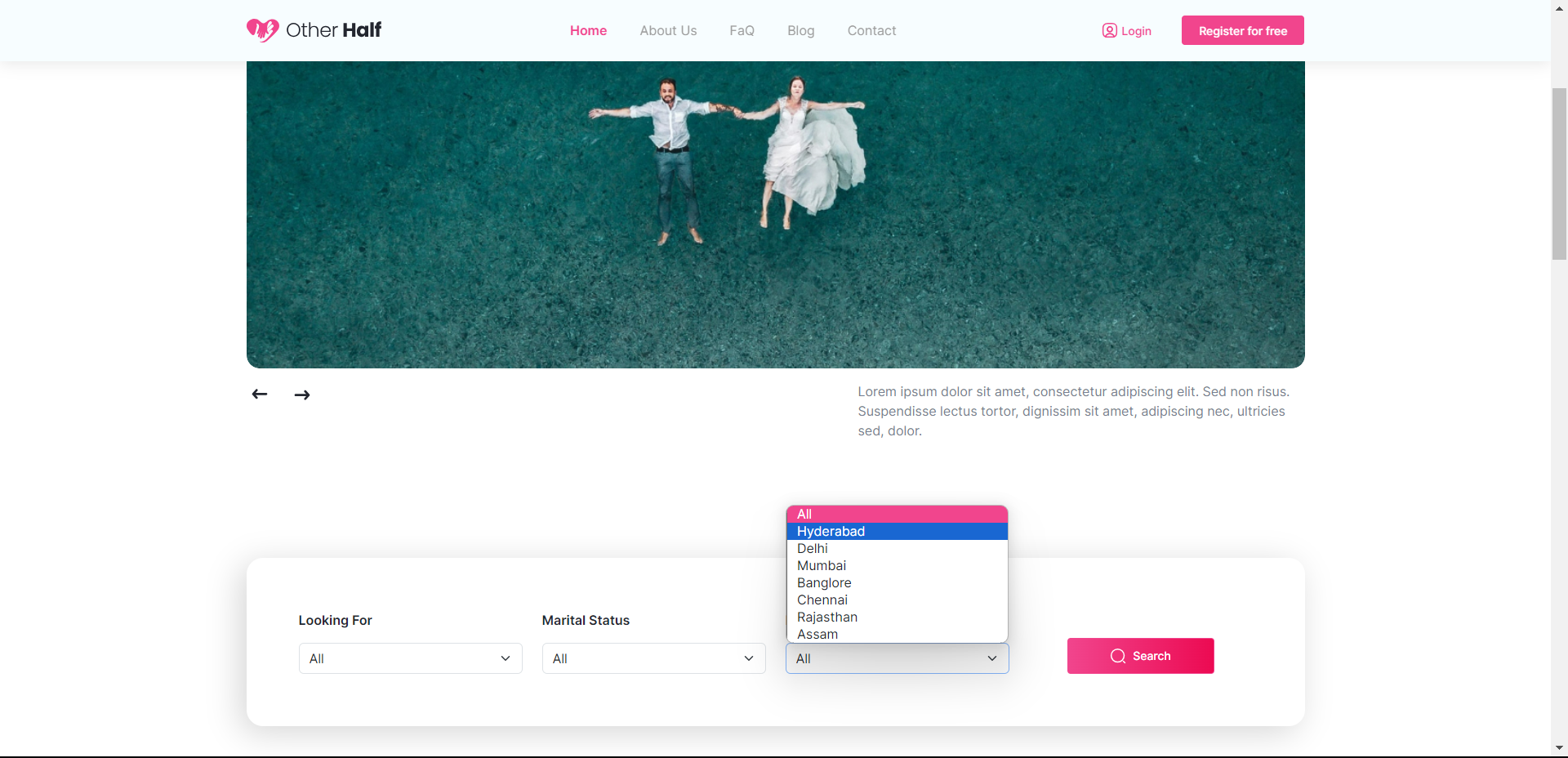Click the user avatar icon beside Login
1568x758 pixels.
(1109, 30)
